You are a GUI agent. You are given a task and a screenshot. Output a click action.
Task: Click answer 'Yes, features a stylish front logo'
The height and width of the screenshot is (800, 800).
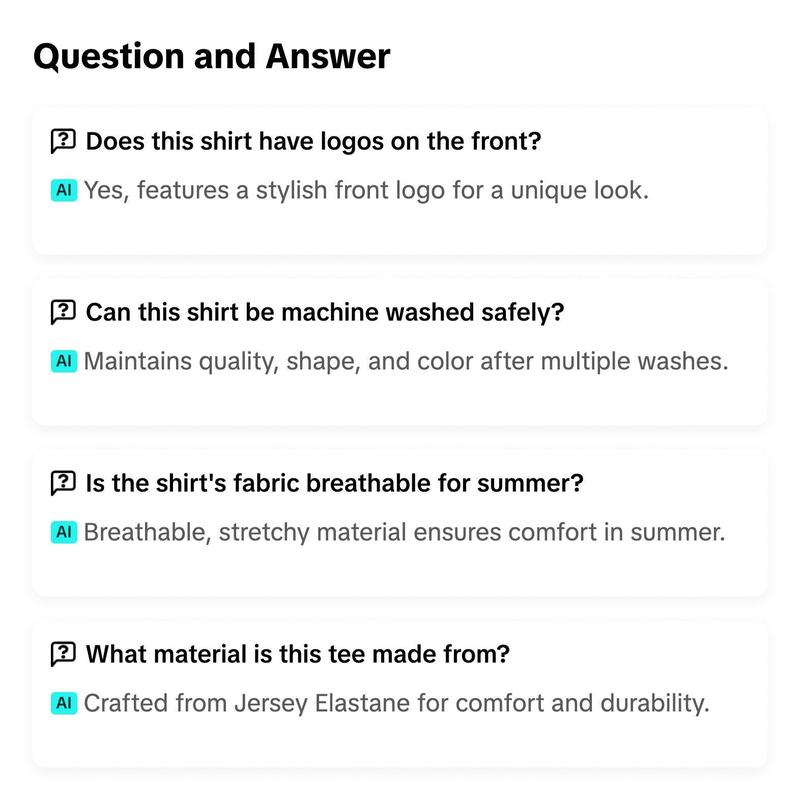[366, 190]
